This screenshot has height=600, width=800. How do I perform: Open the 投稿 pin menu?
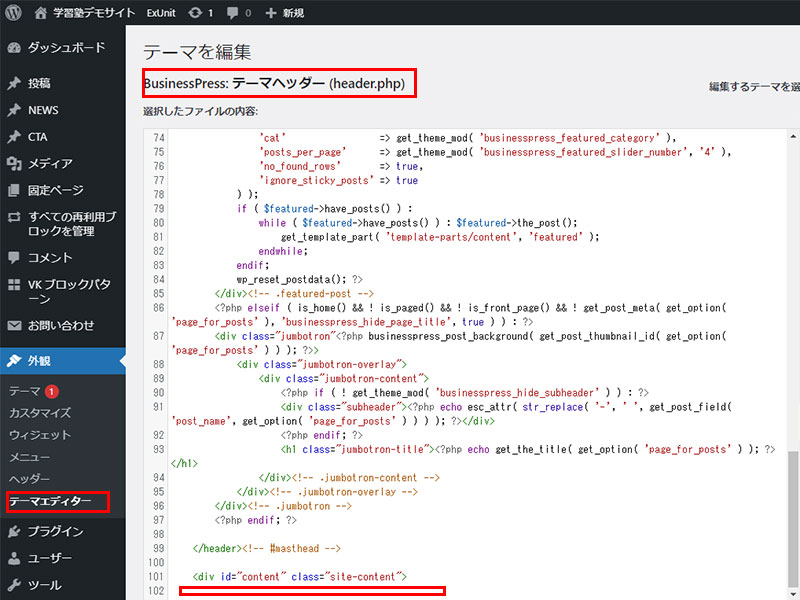(x=39, y=83)
